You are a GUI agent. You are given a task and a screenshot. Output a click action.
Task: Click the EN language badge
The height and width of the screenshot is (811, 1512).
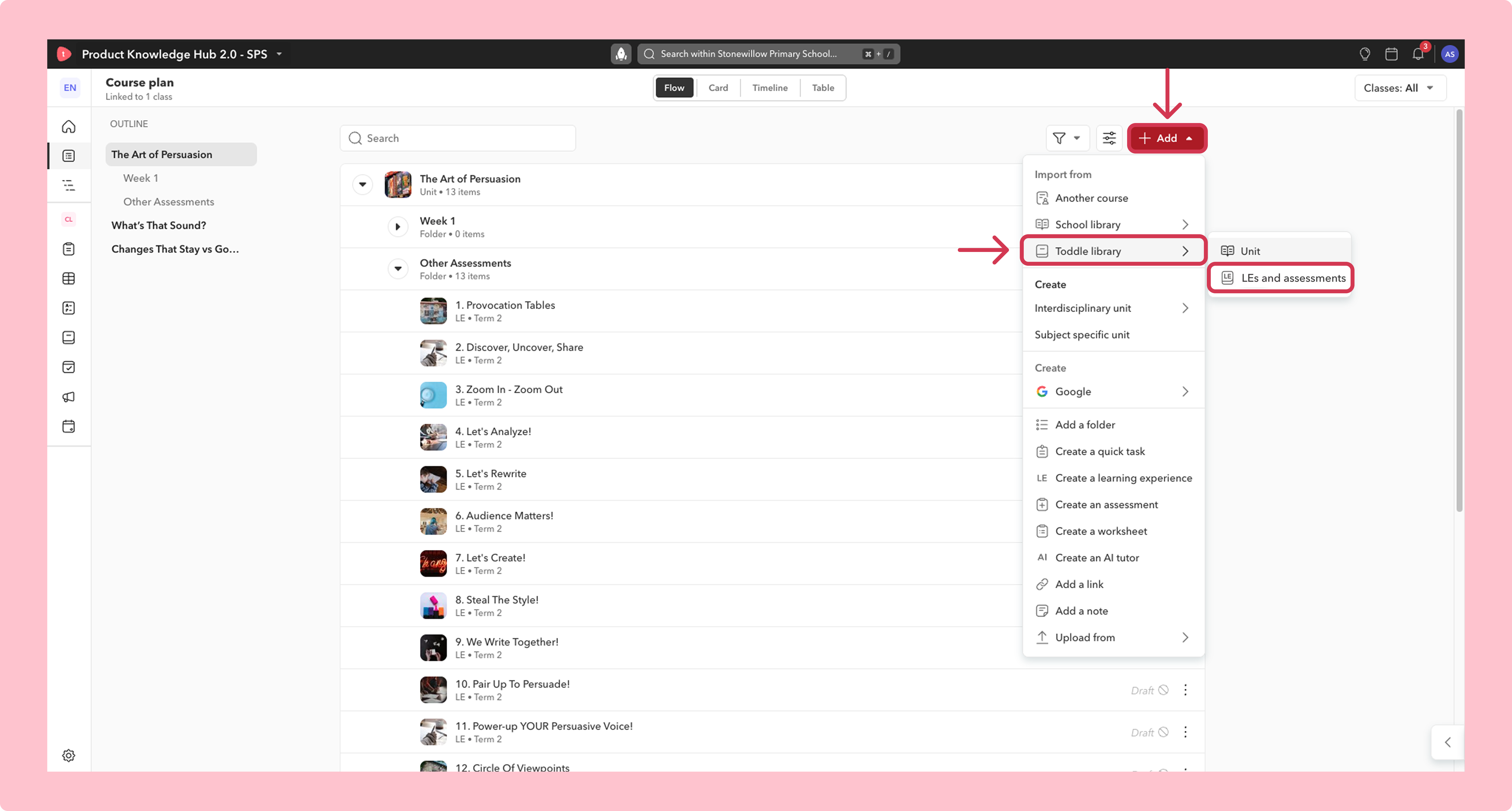point(70,88)
